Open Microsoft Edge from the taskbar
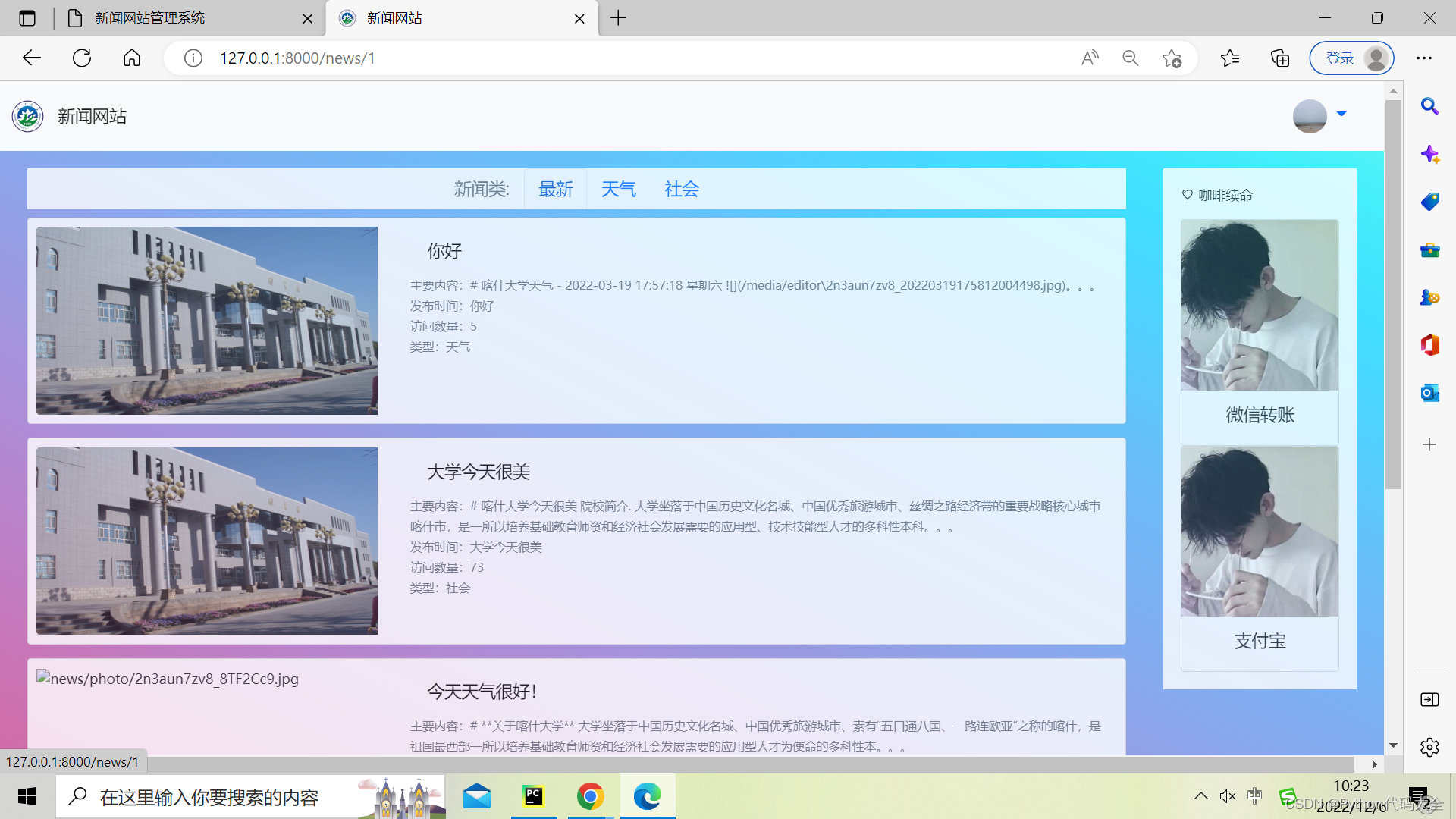 click(647, 796)
